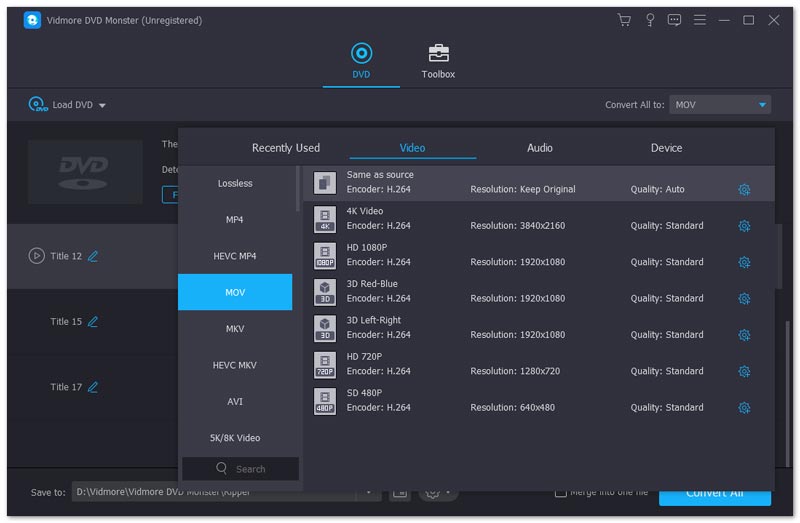Click the Convert All button

[x=728, y=495]
